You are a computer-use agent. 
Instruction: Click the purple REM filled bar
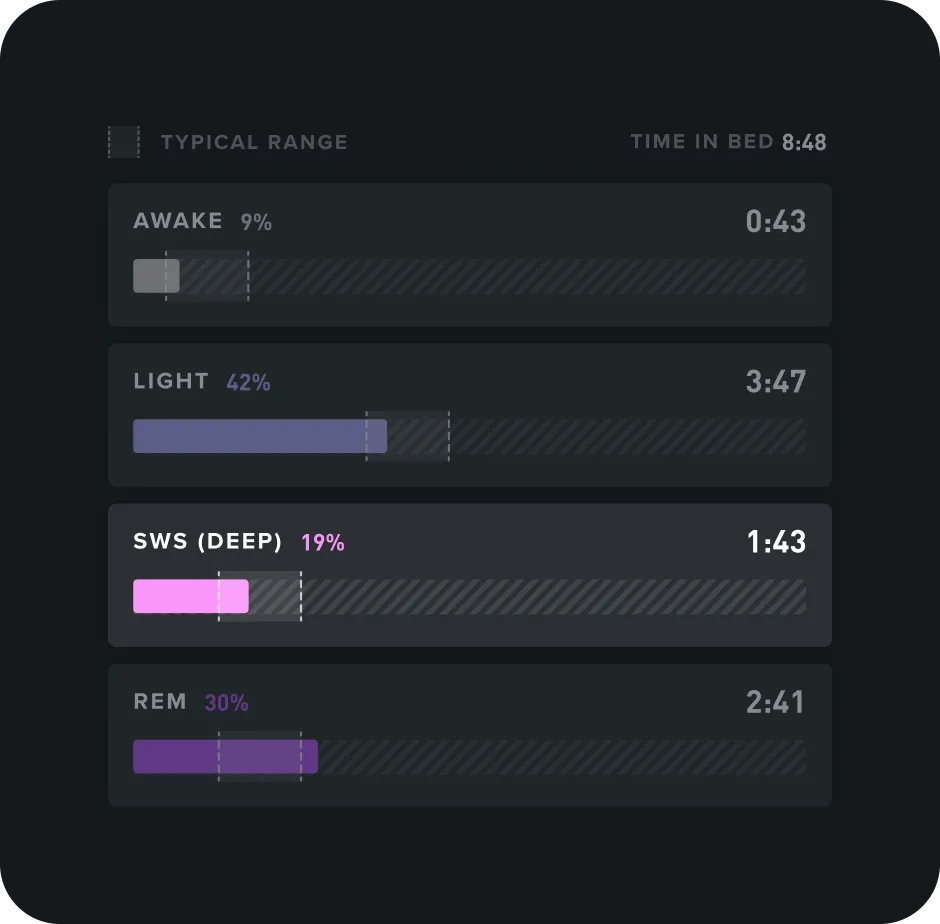point(225,757)
